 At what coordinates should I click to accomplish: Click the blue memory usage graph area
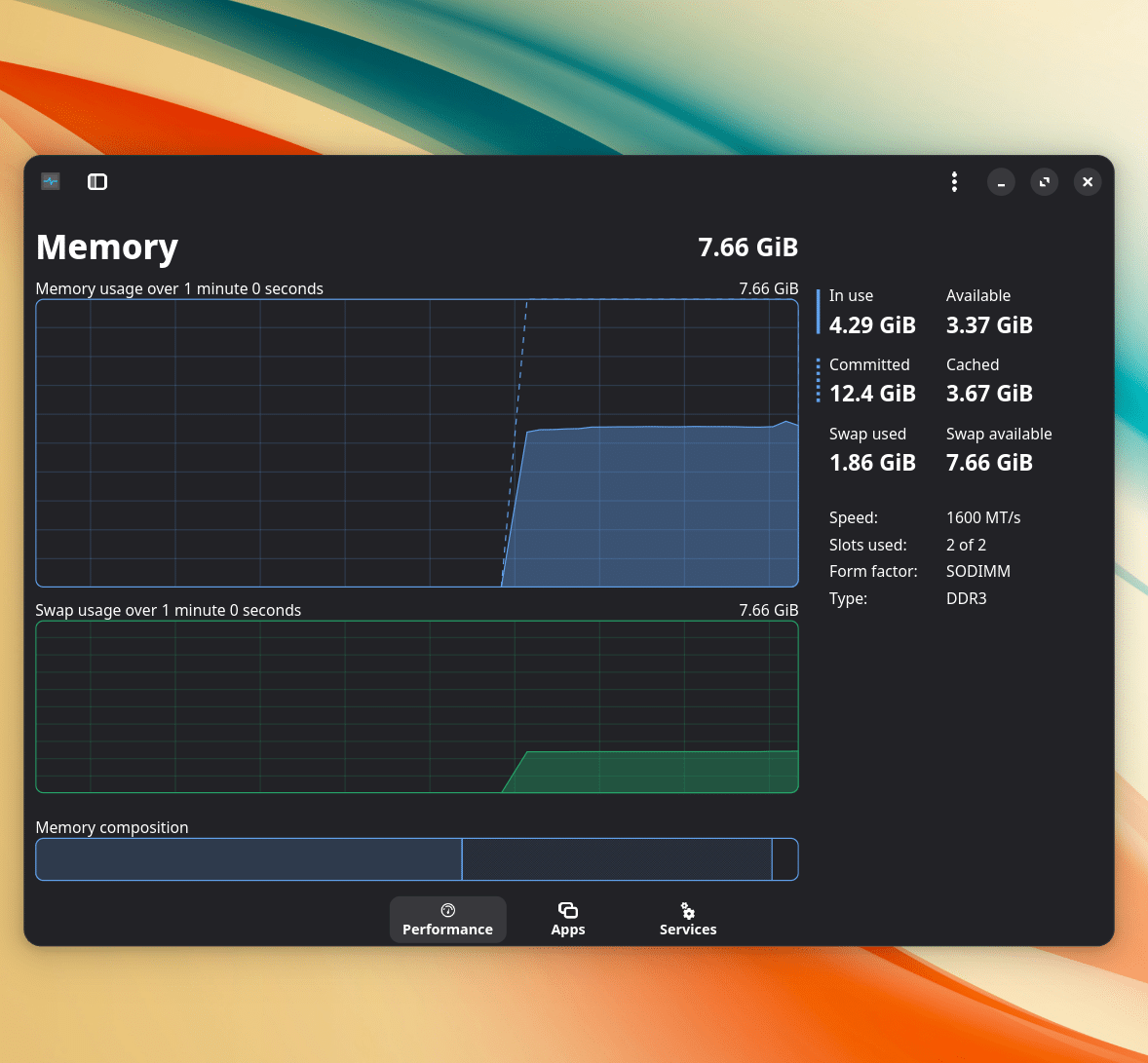[653, 507]
